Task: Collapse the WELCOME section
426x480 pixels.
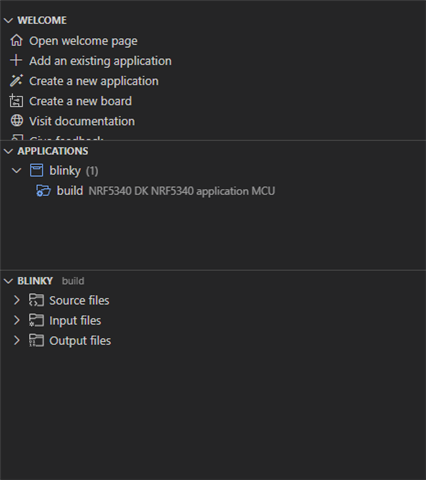Action: (x=8, y=21)
